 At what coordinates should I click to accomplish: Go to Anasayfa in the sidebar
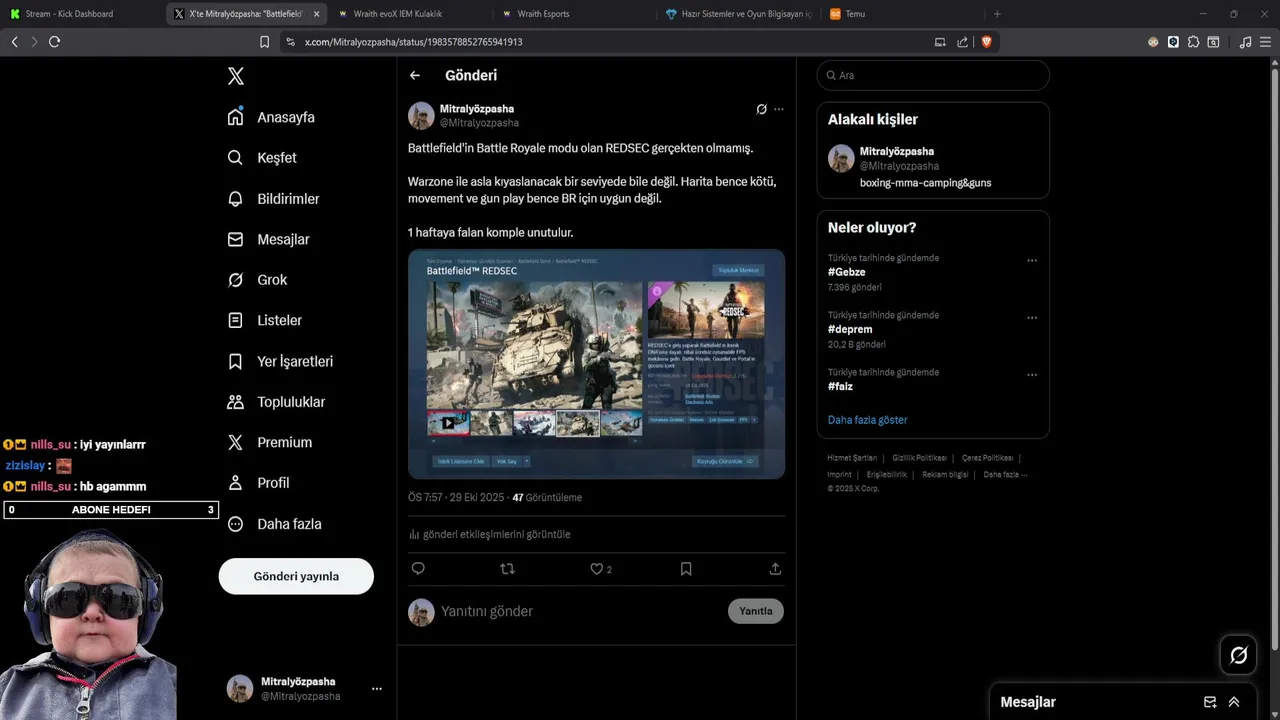coord(271,117)
